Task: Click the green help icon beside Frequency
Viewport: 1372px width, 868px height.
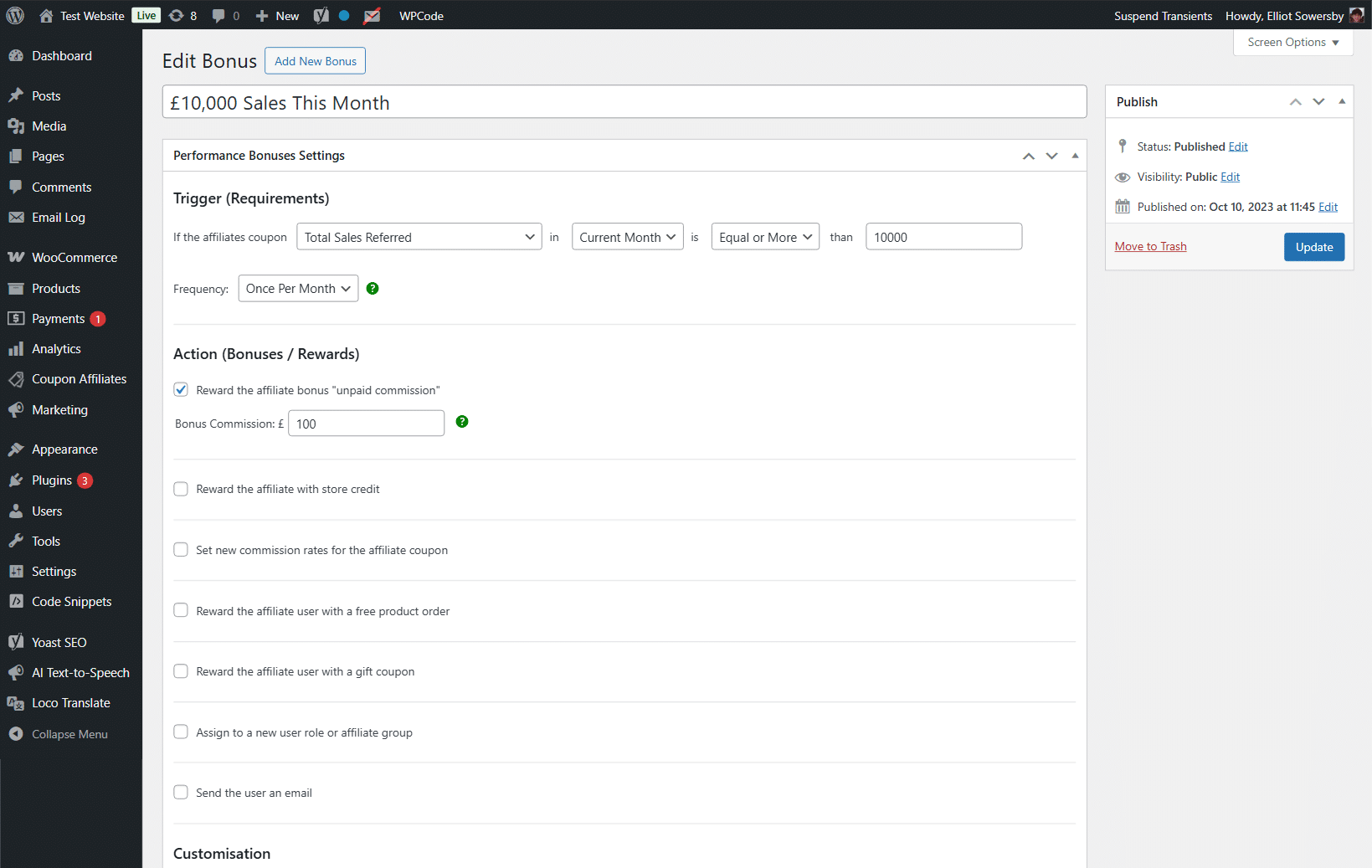Action: pyautogui.click(x=373, y=288)
